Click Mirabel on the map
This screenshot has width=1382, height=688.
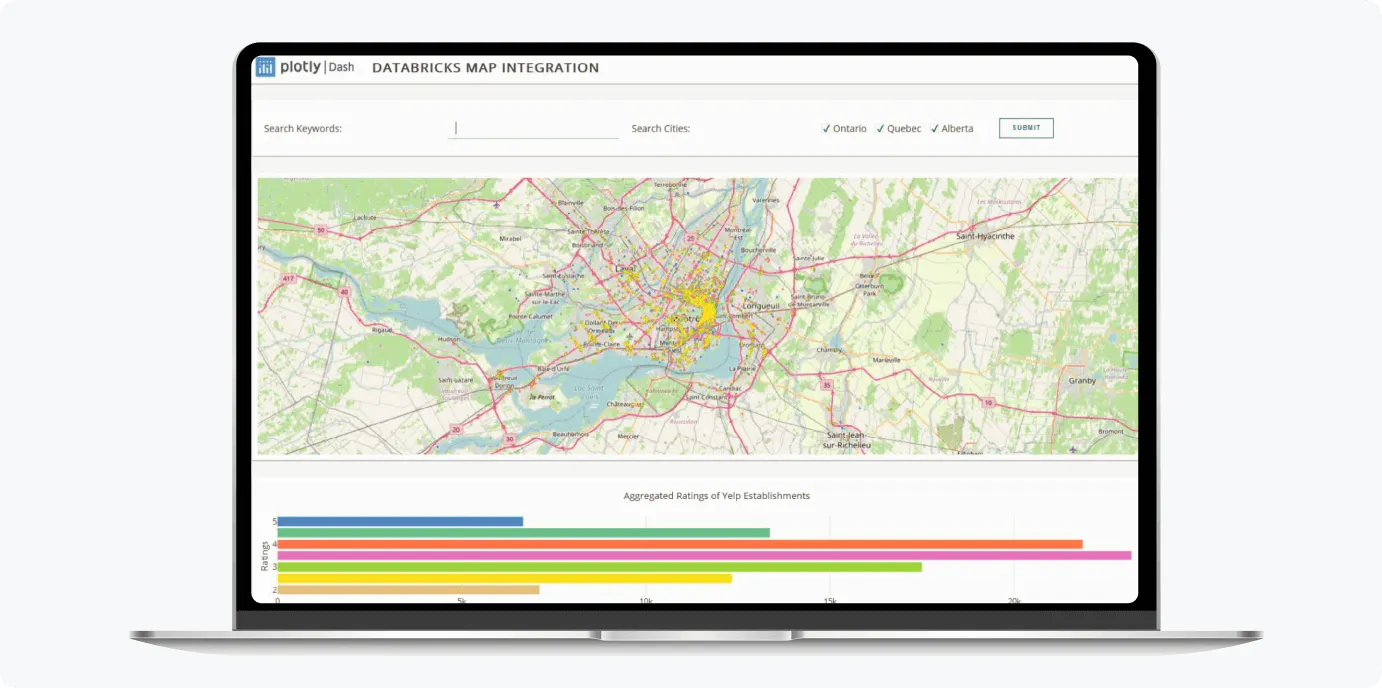511,239
